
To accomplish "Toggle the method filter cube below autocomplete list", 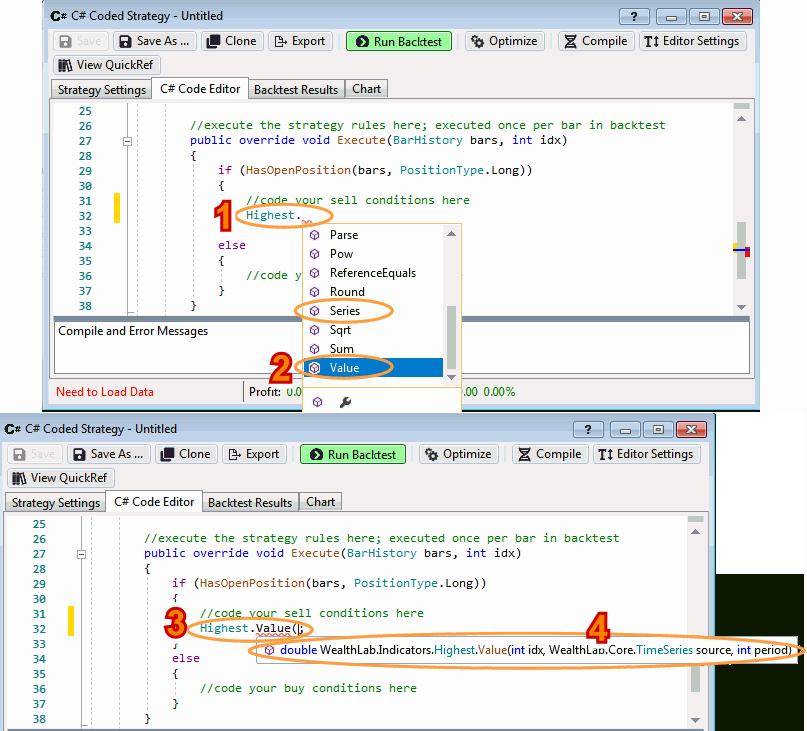I will 318,402.
